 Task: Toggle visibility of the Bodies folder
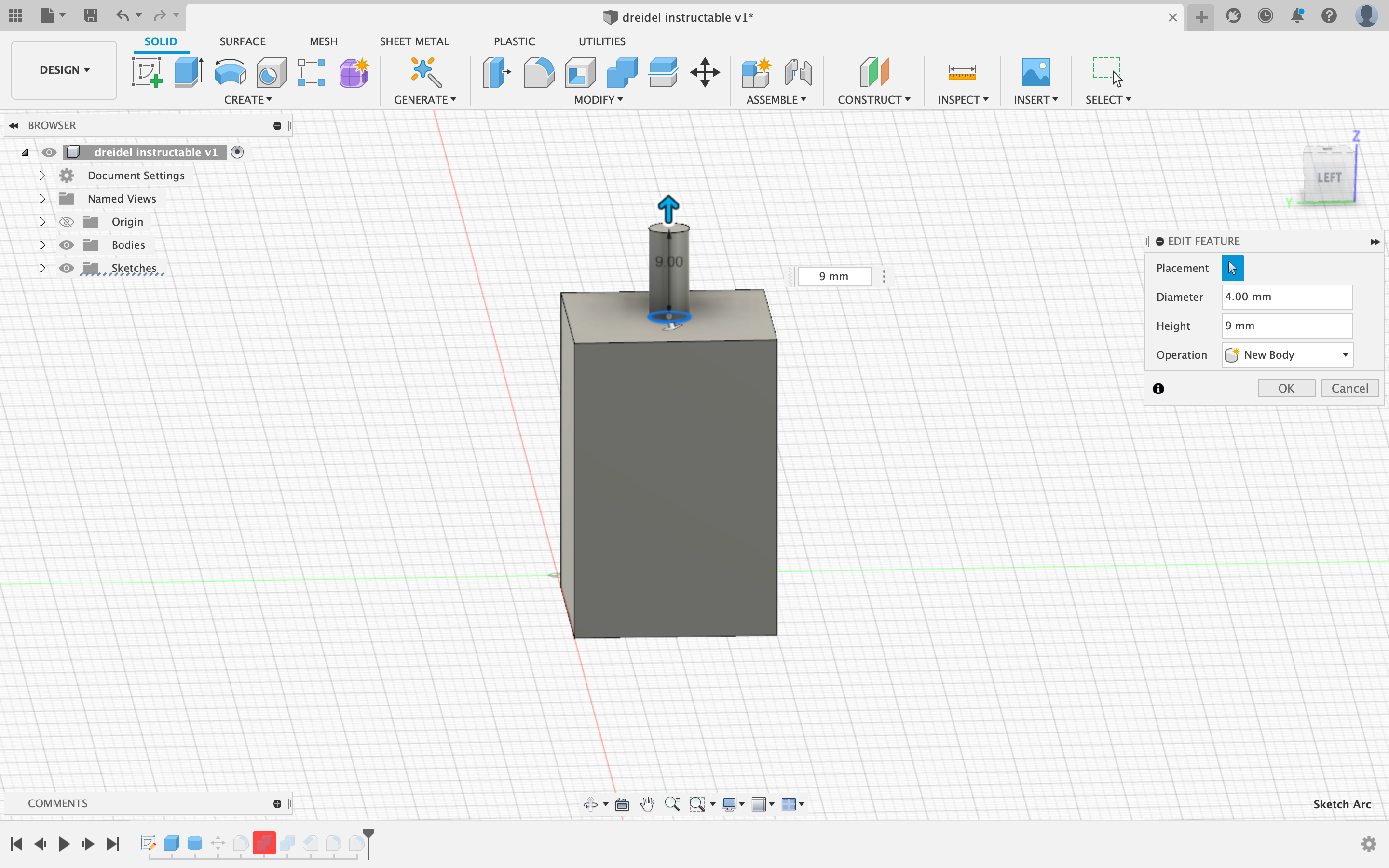67,244
